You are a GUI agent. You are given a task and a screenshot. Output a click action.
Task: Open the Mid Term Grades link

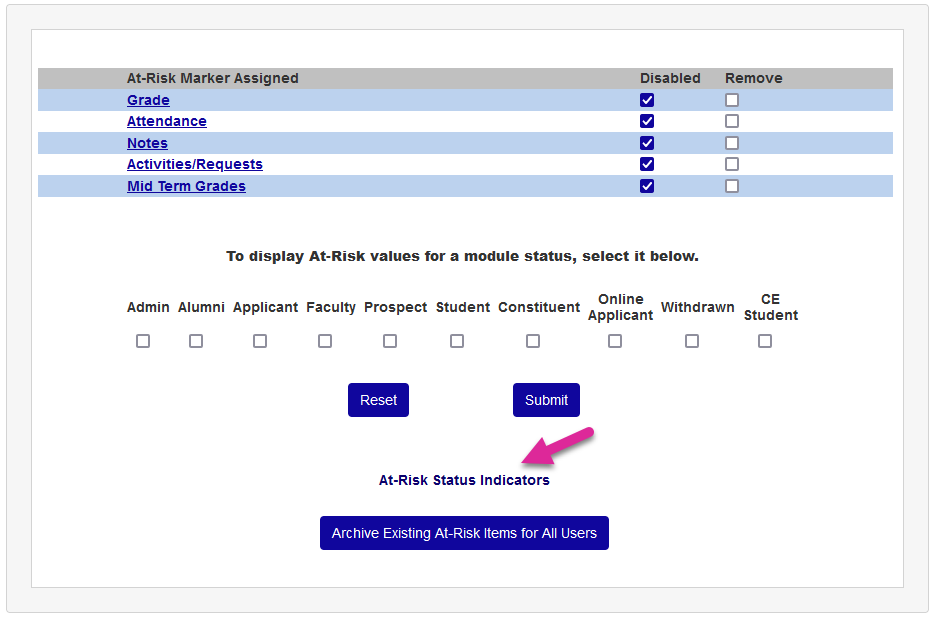coord(186,186)
